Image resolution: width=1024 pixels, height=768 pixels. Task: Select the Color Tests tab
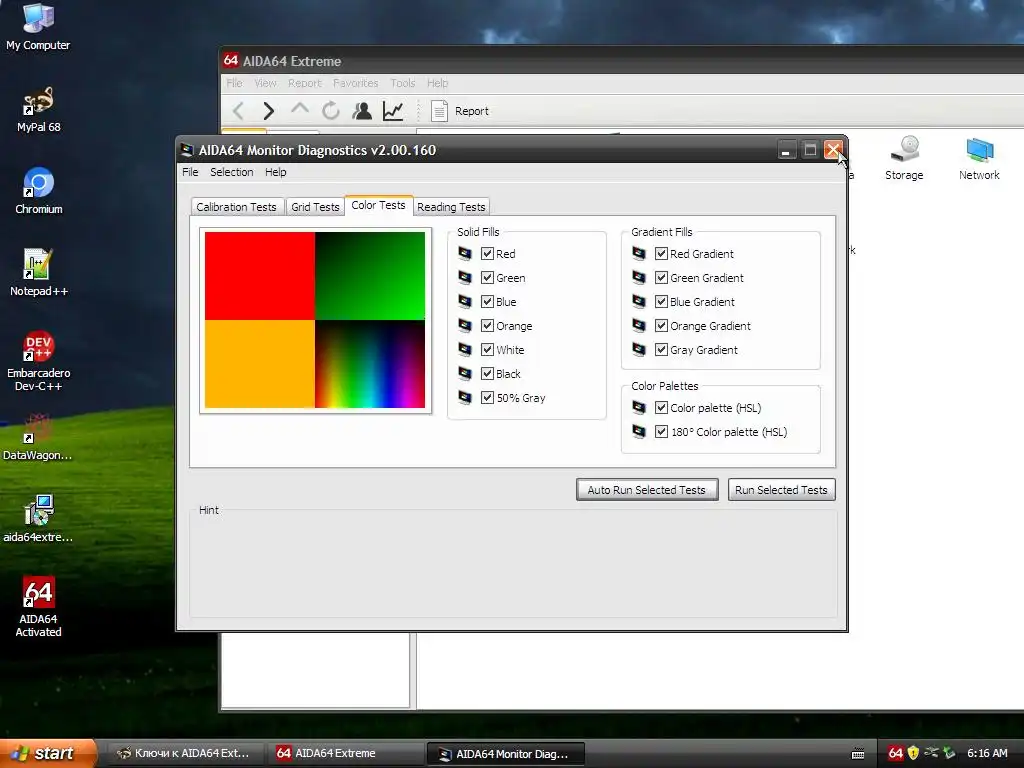(x=378, y=205)
